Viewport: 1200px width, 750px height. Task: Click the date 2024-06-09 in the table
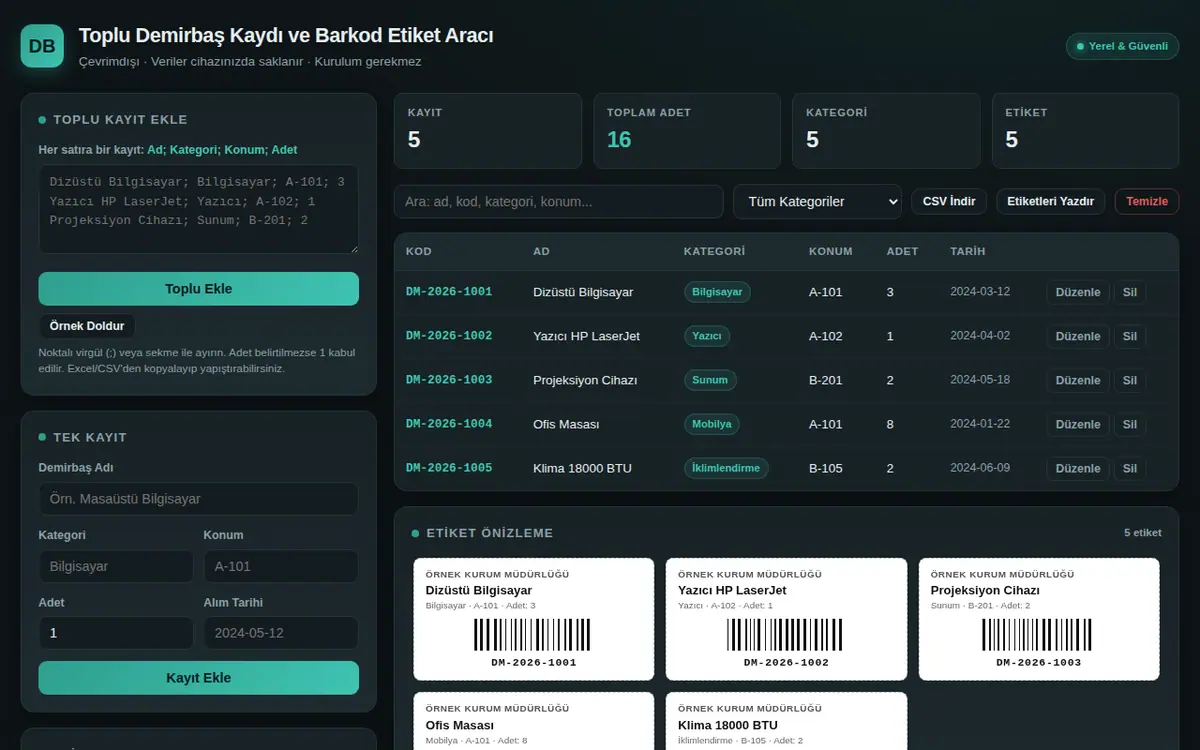[980, 468]
